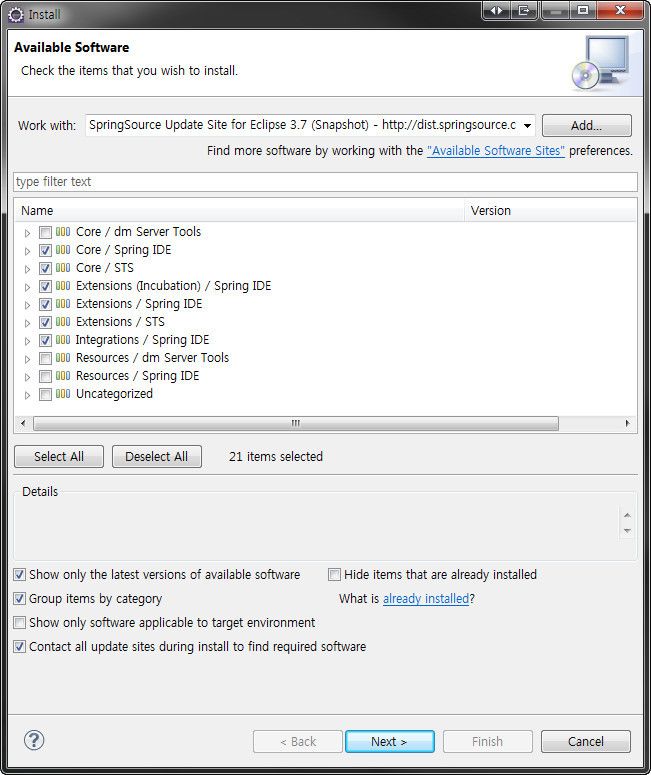The width and height of the screenshot is (651, 775).
Task: Select the Uncategorized row text
Action: (114, 394)
